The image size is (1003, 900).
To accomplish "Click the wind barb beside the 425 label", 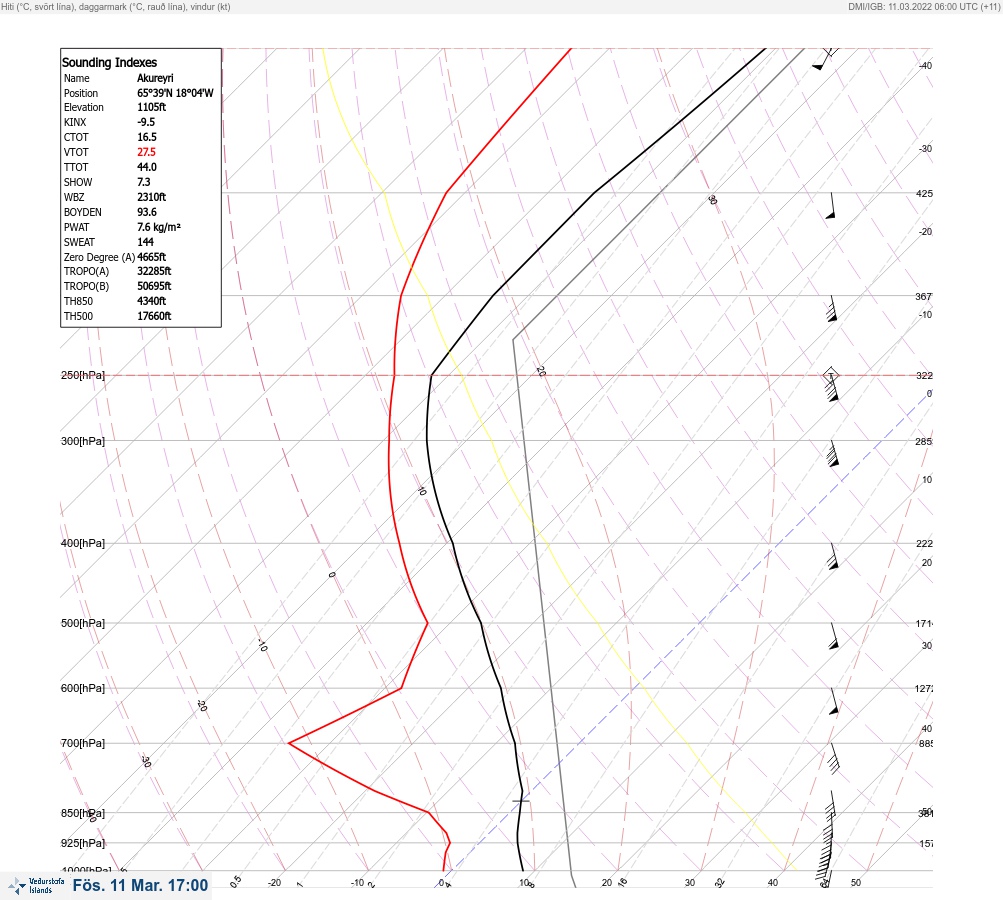I will (x=831, y=205).
